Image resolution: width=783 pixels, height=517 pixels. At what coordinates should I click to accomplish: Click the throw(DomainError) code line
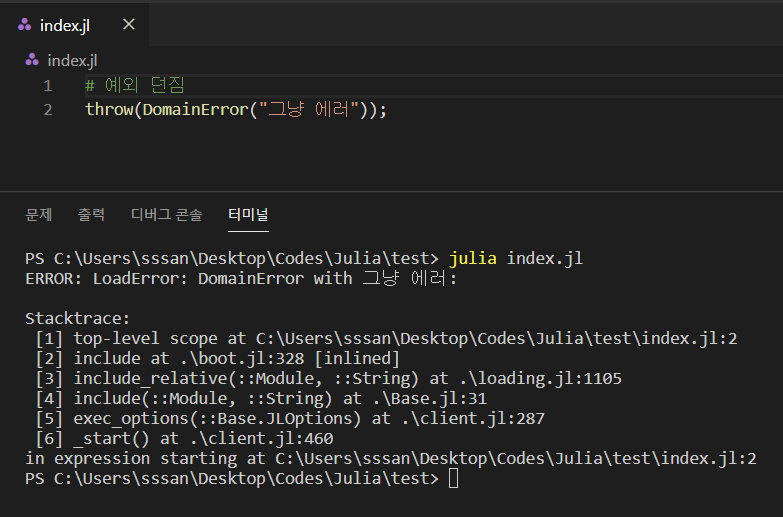235,109
